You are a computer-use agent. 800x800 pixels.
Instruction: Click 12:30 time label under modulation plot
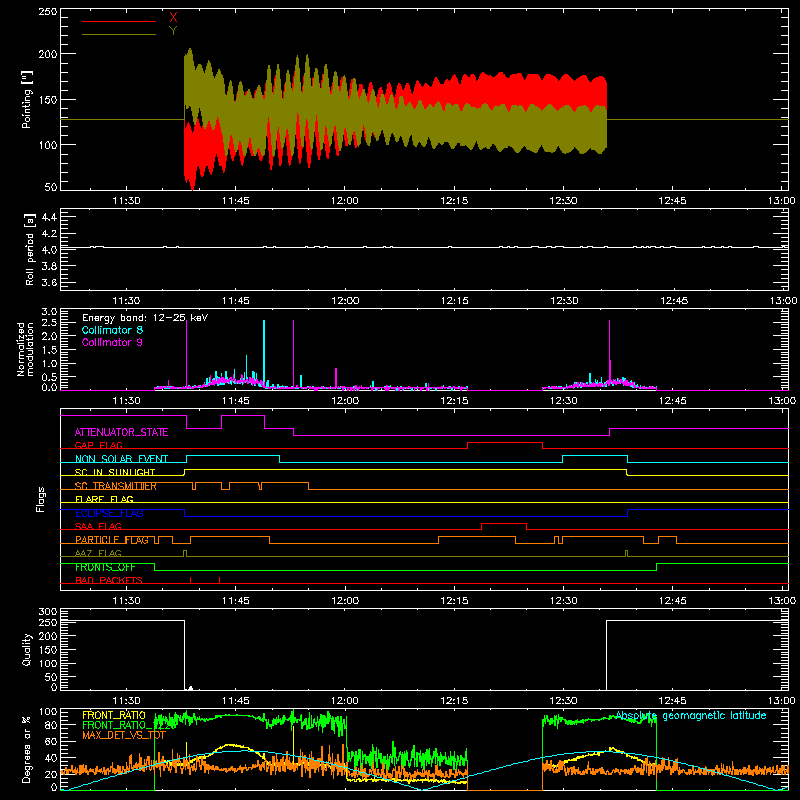(563, 401)
